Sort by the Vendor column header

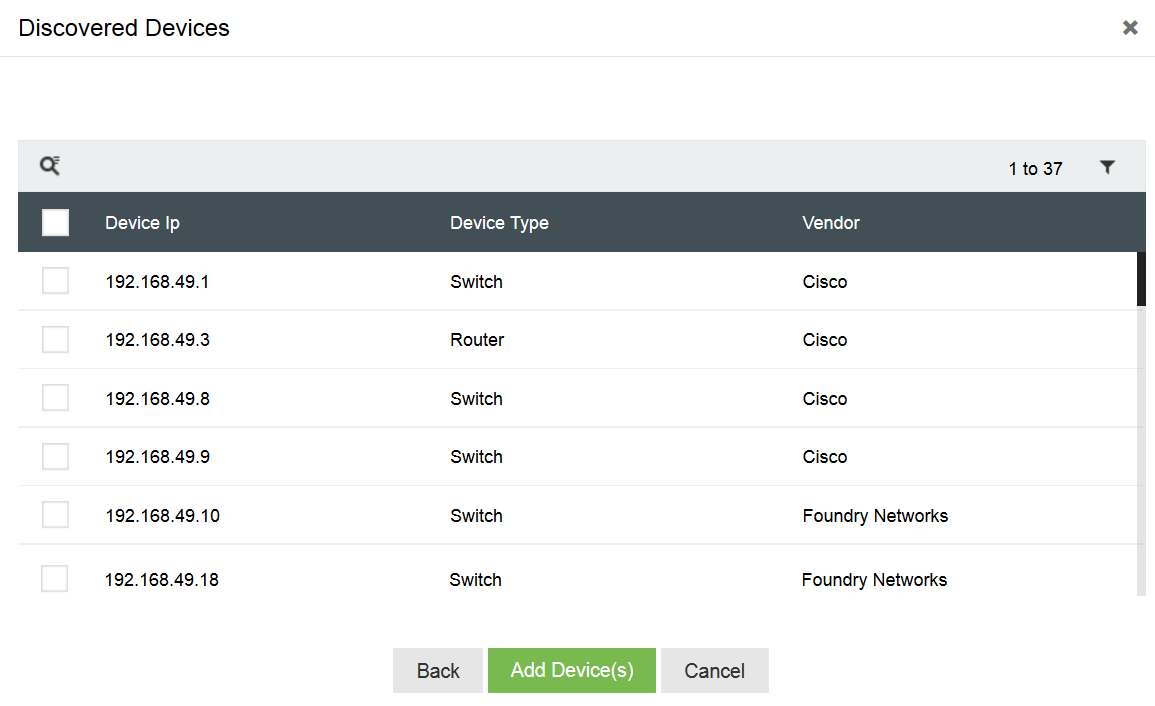pos(831,223)
